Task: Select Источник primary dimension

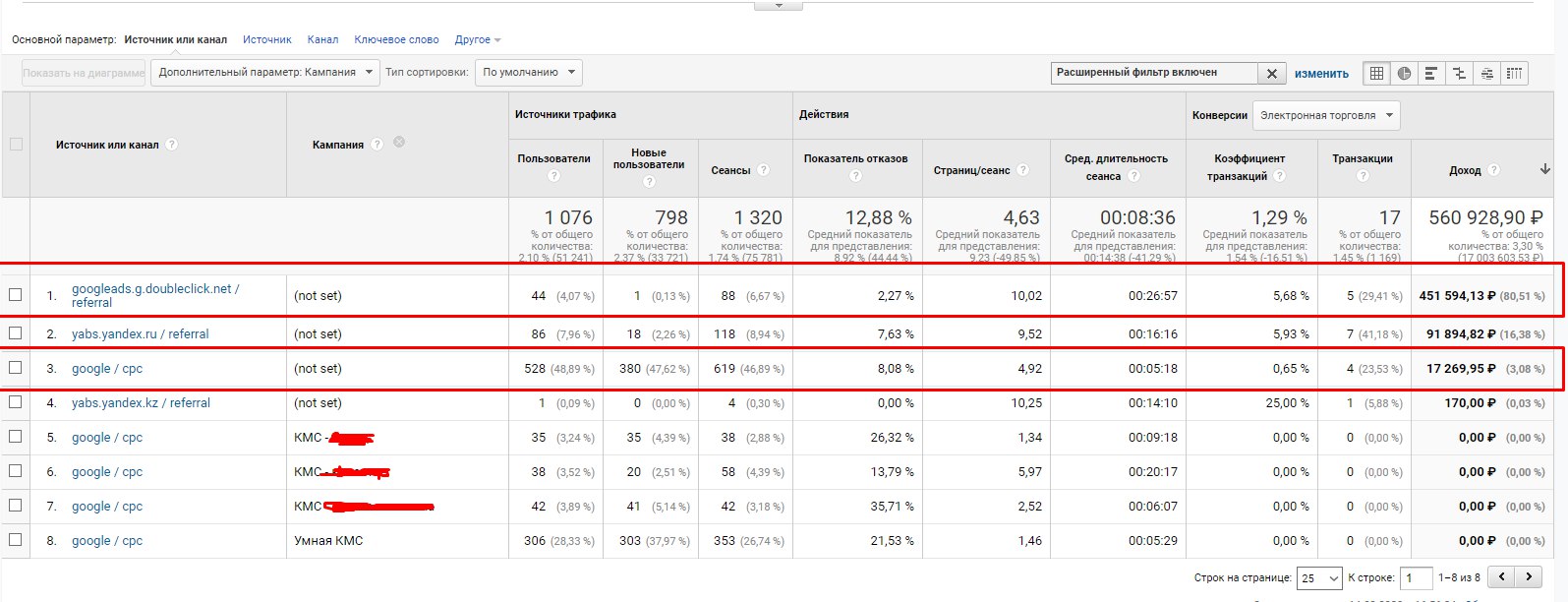Action: coord(267,39)
